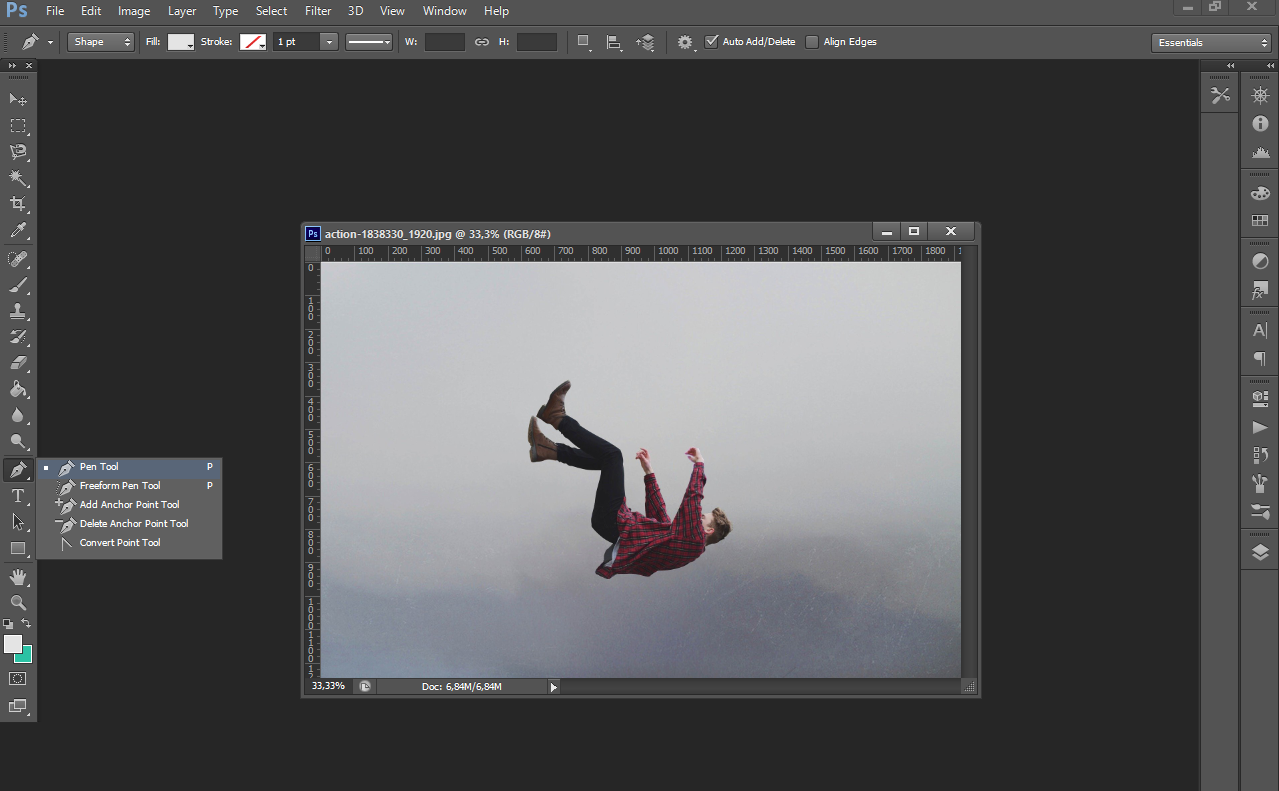Viewport: 1279px width, 791px height.
Task: Open the Color panel palette icon
Action: (1260, 193)
